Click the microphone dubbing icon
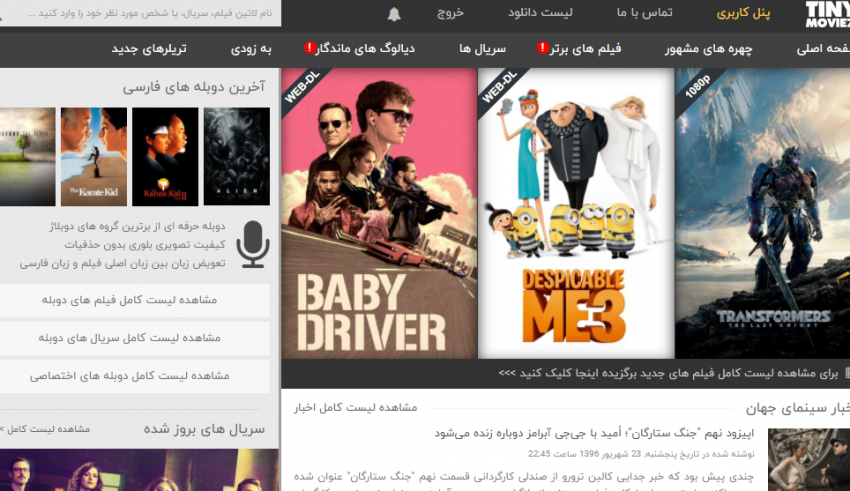Screen dimensions: 850x491 pyautogui.click(x=253, y=244)
